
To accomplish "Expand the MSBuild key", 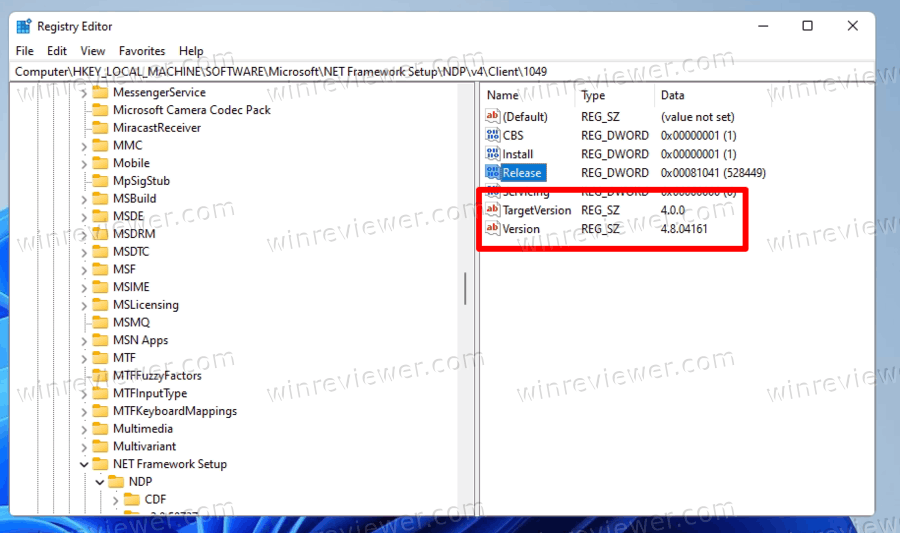I will (84, 200).
